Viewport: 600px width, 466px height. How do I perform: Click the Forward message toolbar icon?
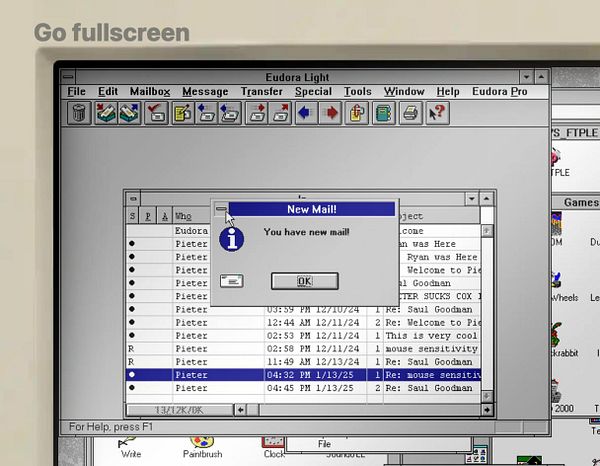(x=257, y=113)
